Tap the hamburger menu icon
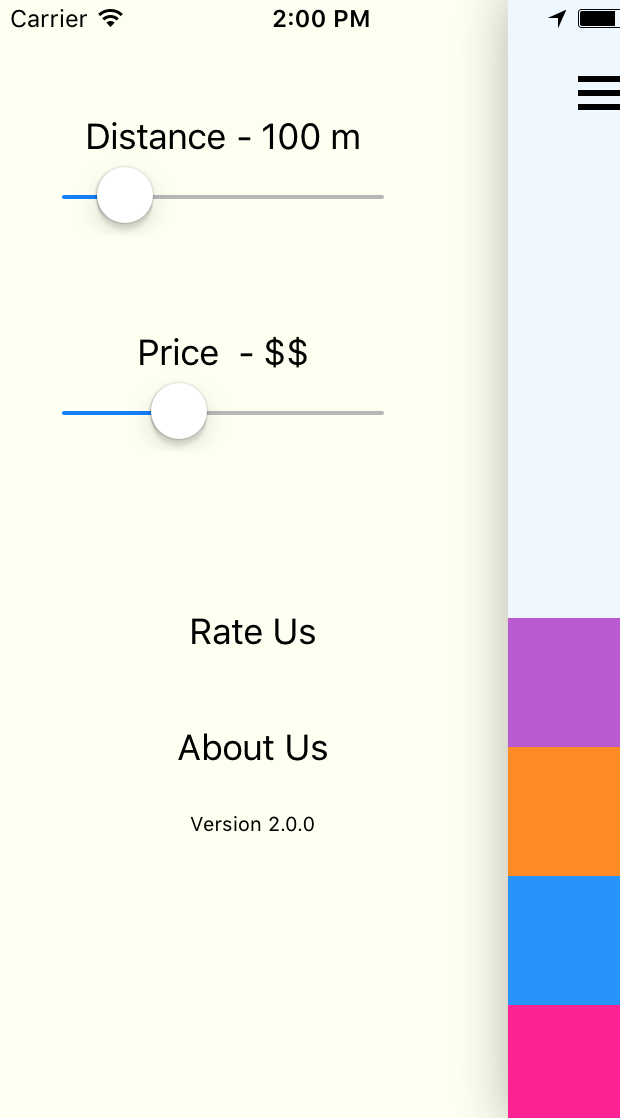The image size is (620, 1118). pos(598,92)
